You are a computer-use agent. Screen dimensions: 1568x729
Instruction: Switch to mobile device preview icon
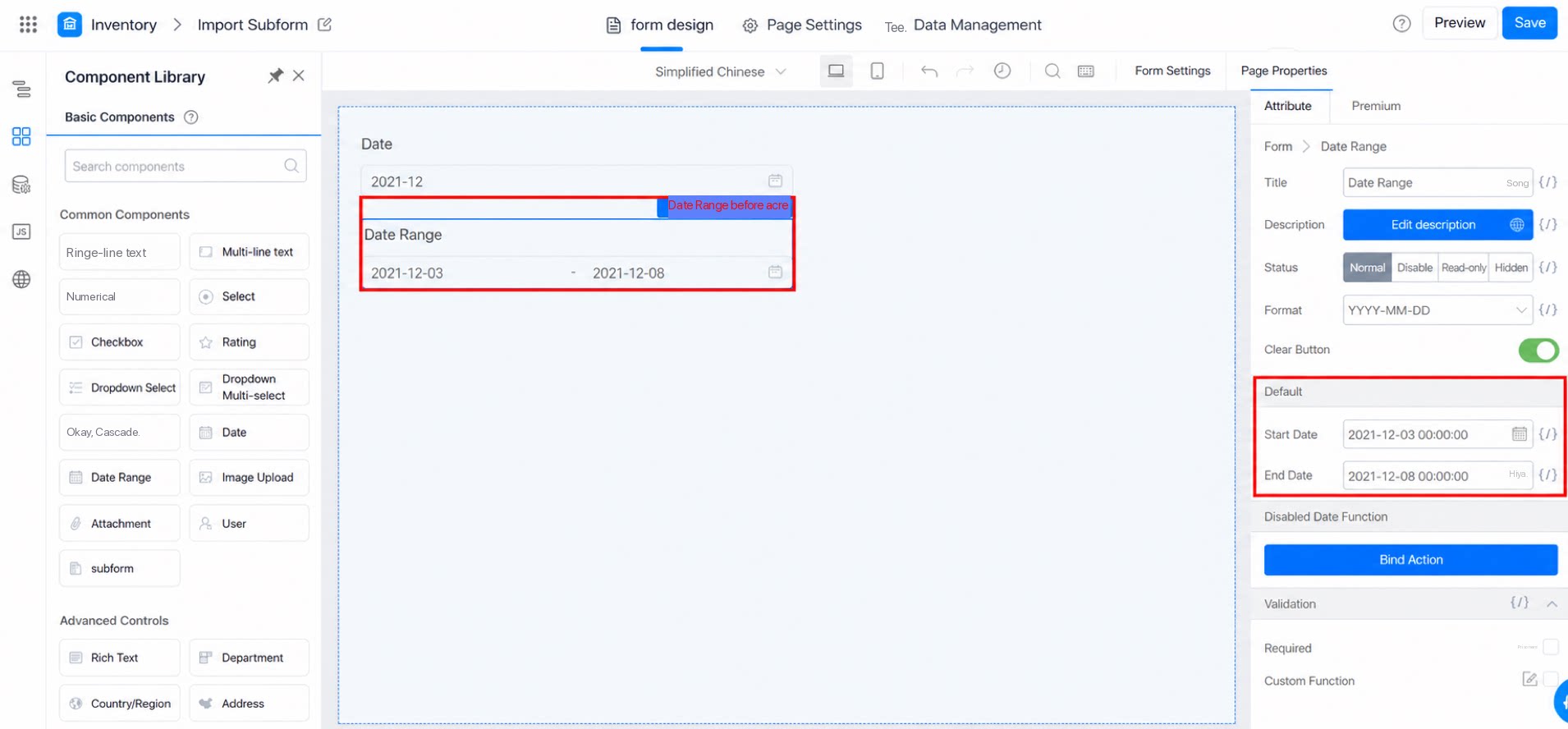point(877,71)
